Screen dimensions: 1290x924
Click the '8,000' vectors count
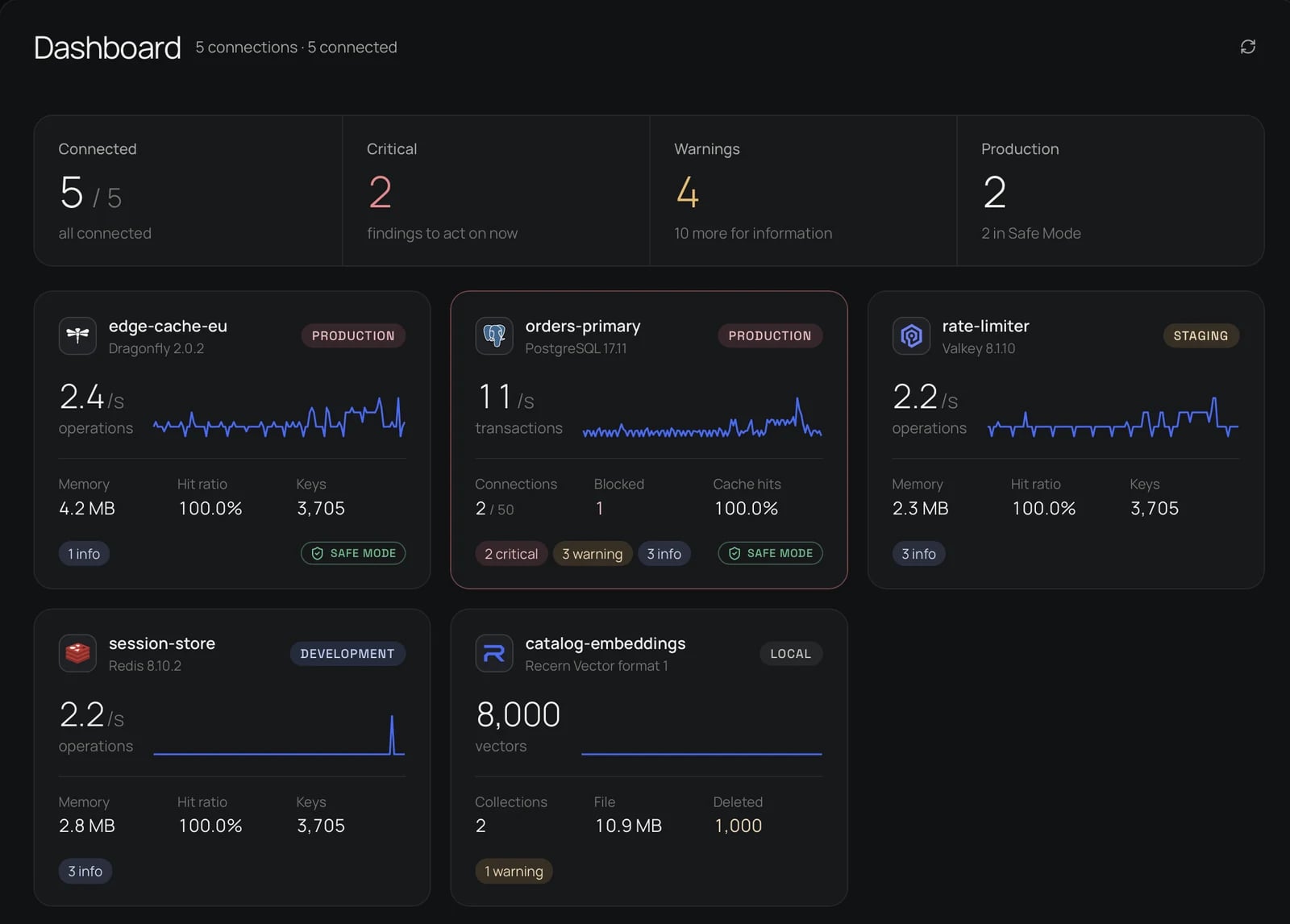(518, 714)
